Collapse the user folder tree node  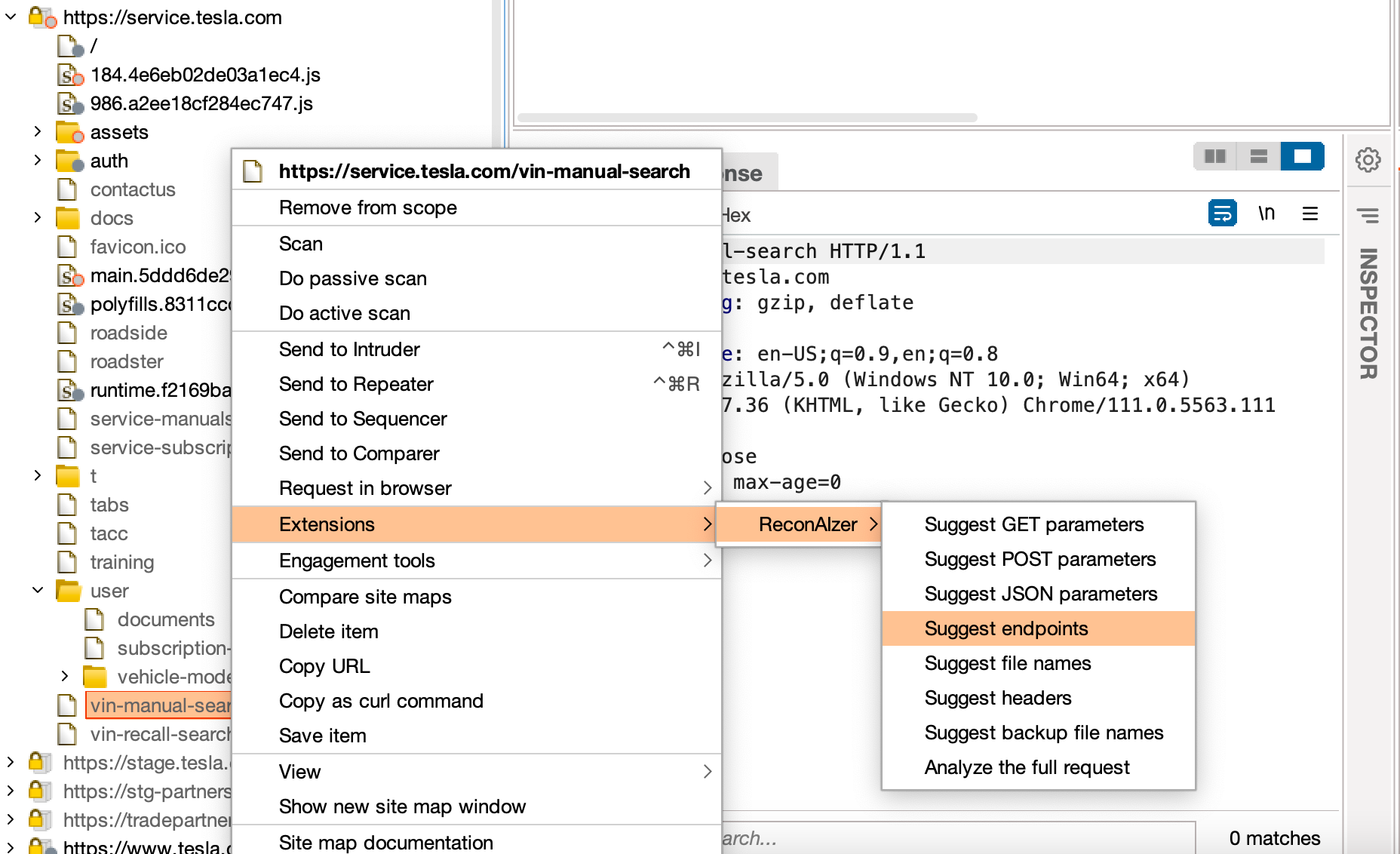pos(38,591)
